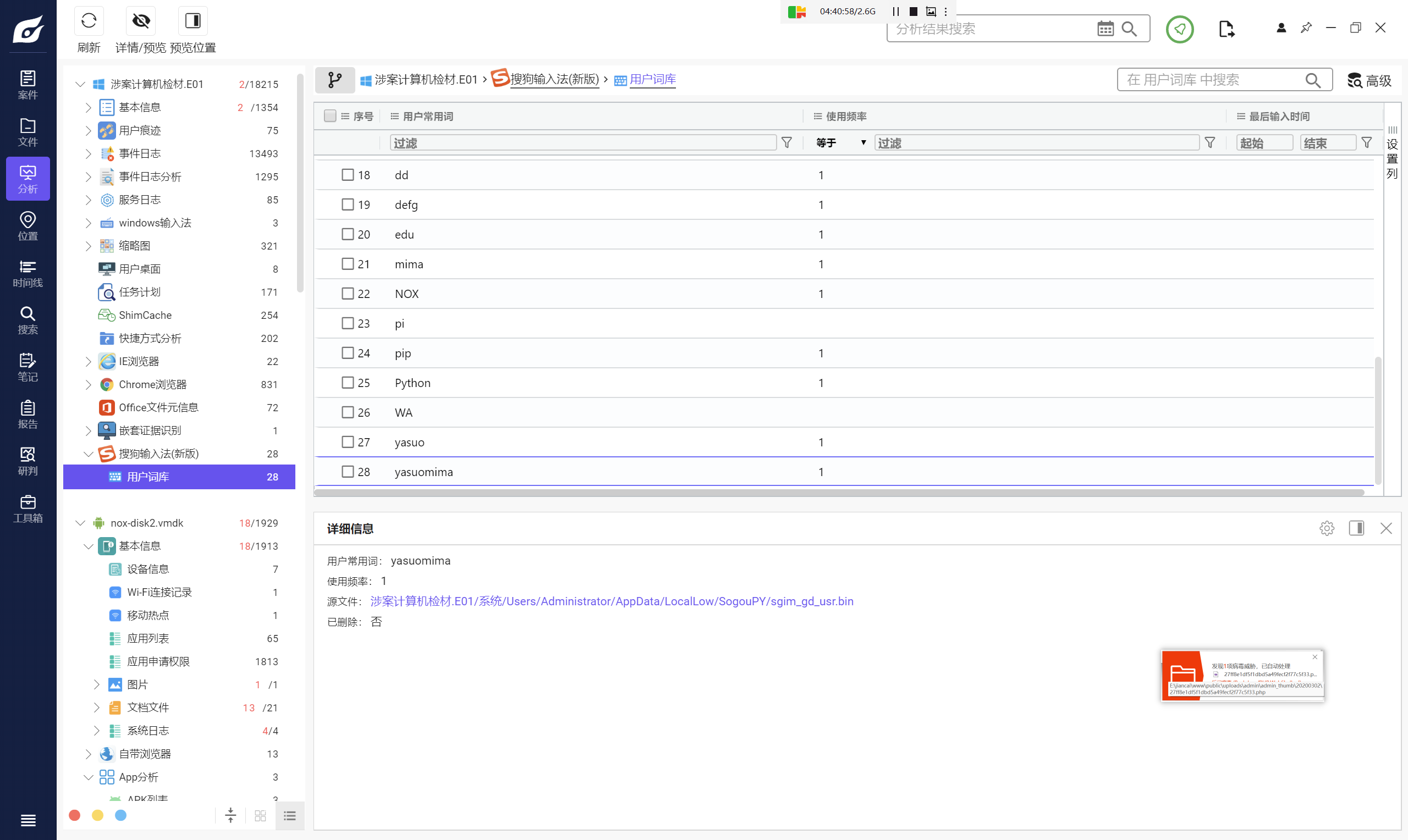The width and height of the screenshot is (1408, 840).
Task: Click the calendar icon in global search
Action: click(x=1105, y=28)
